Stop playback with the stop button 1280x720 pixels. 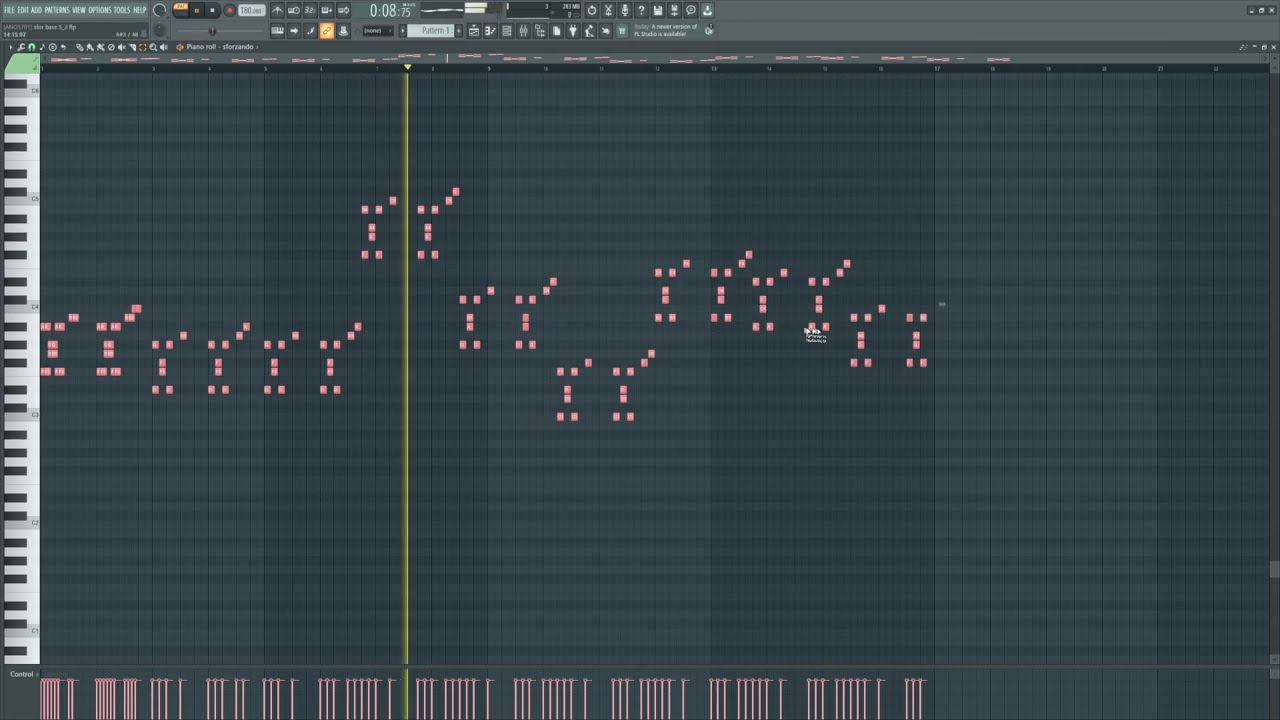click(x=212, y=10)
